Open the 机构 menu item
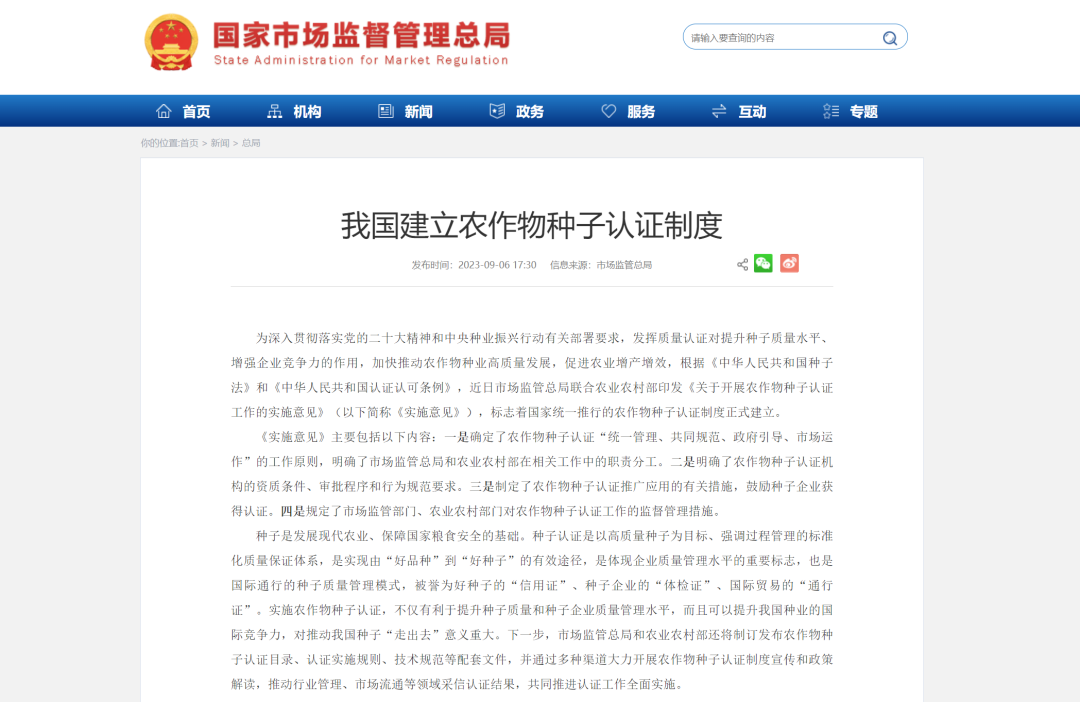Image resolution: width=1080 pixels, height=702 pixels. [307, 112]
